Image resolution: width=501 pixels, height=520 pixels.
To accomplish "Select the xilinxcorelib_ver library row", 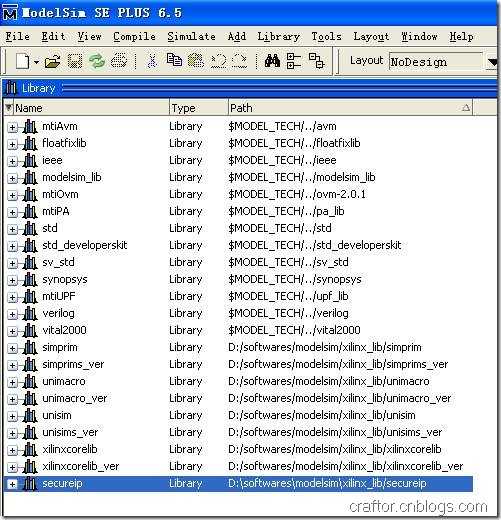I will (x=238, y=466).
